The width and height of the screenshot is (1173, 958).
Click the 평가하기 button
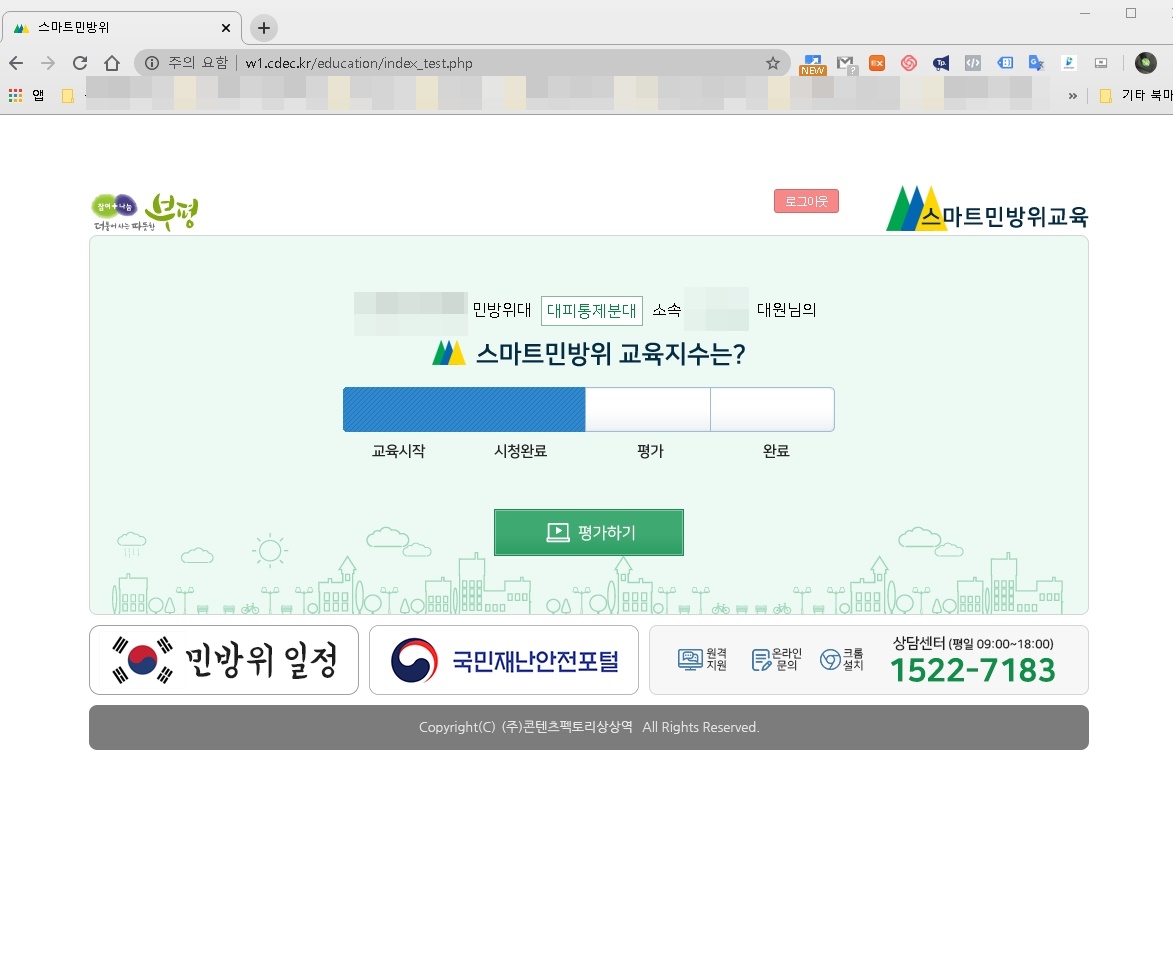589,532
